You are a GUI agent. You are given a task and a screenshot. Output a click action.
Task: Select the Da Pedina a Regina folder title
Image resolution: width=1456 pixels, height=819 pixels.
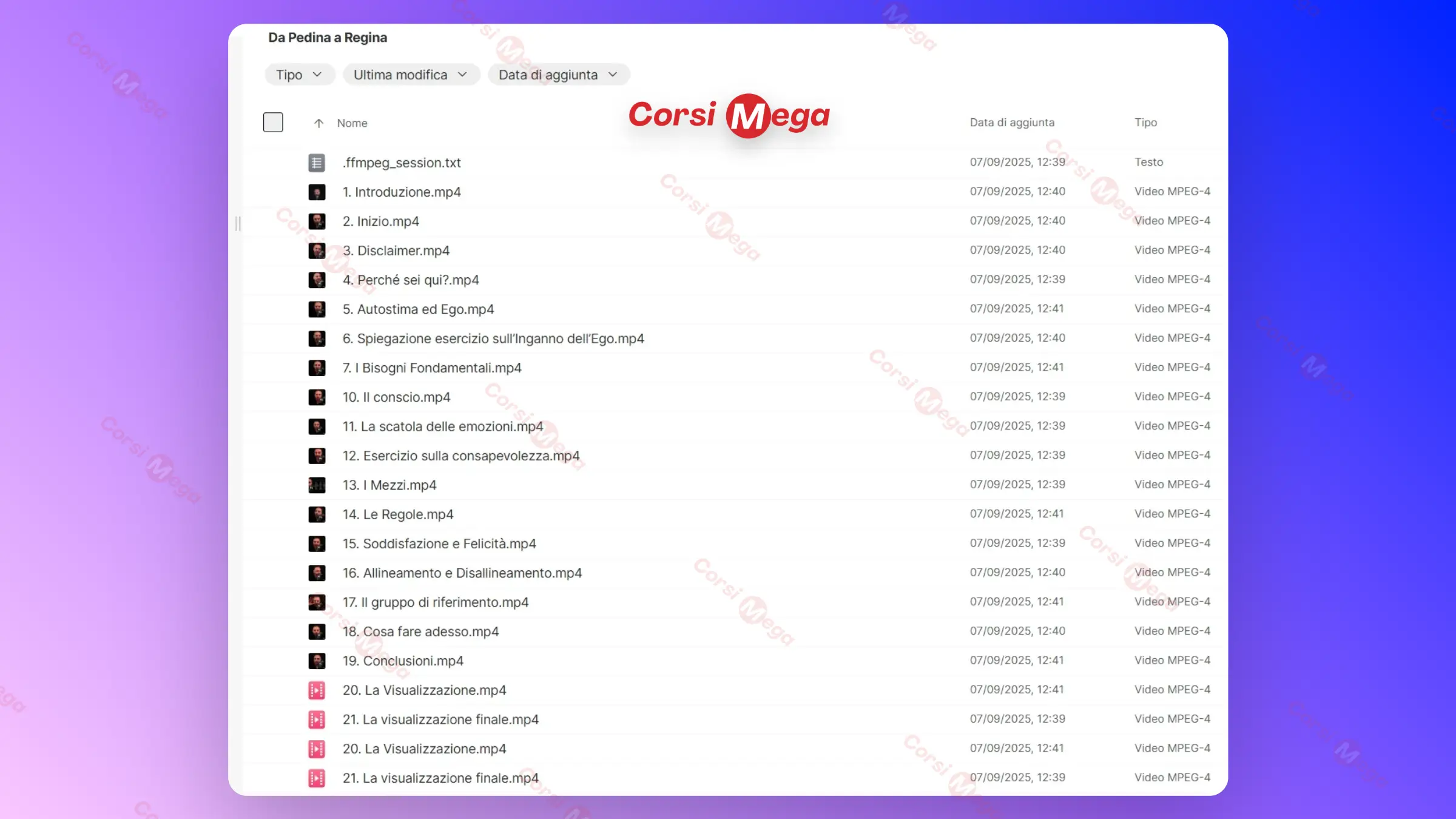pyautogui.click(x=328, y=38)
